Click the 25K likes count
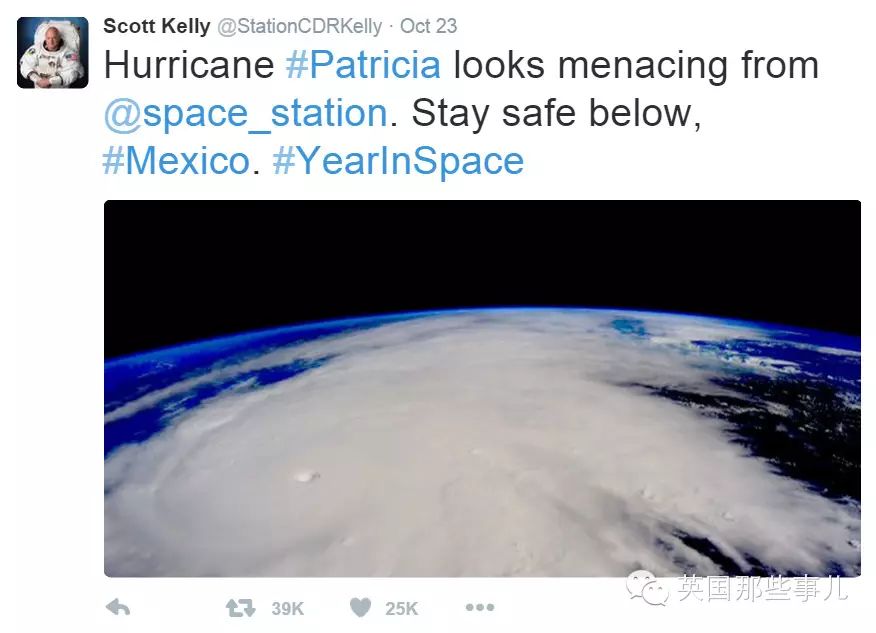This screenshot has height=633, width=876. [x=401, y=608]
